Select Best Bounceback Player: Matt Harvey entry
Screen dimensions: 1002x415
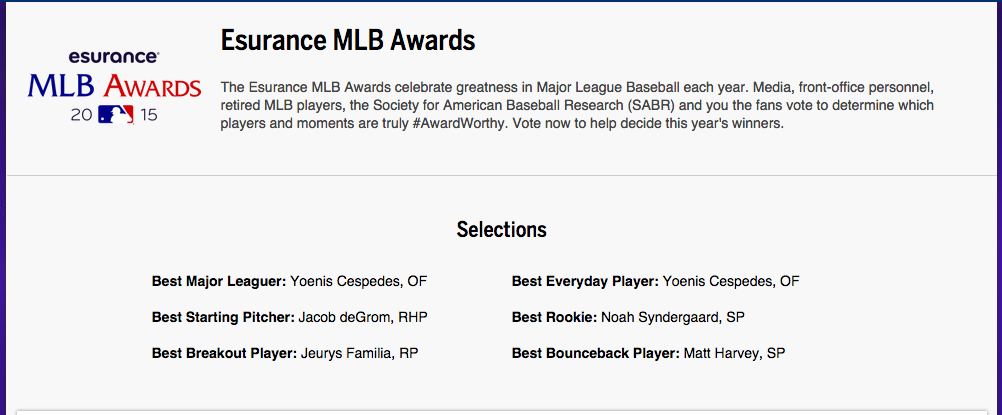click(x=649, y=353)
